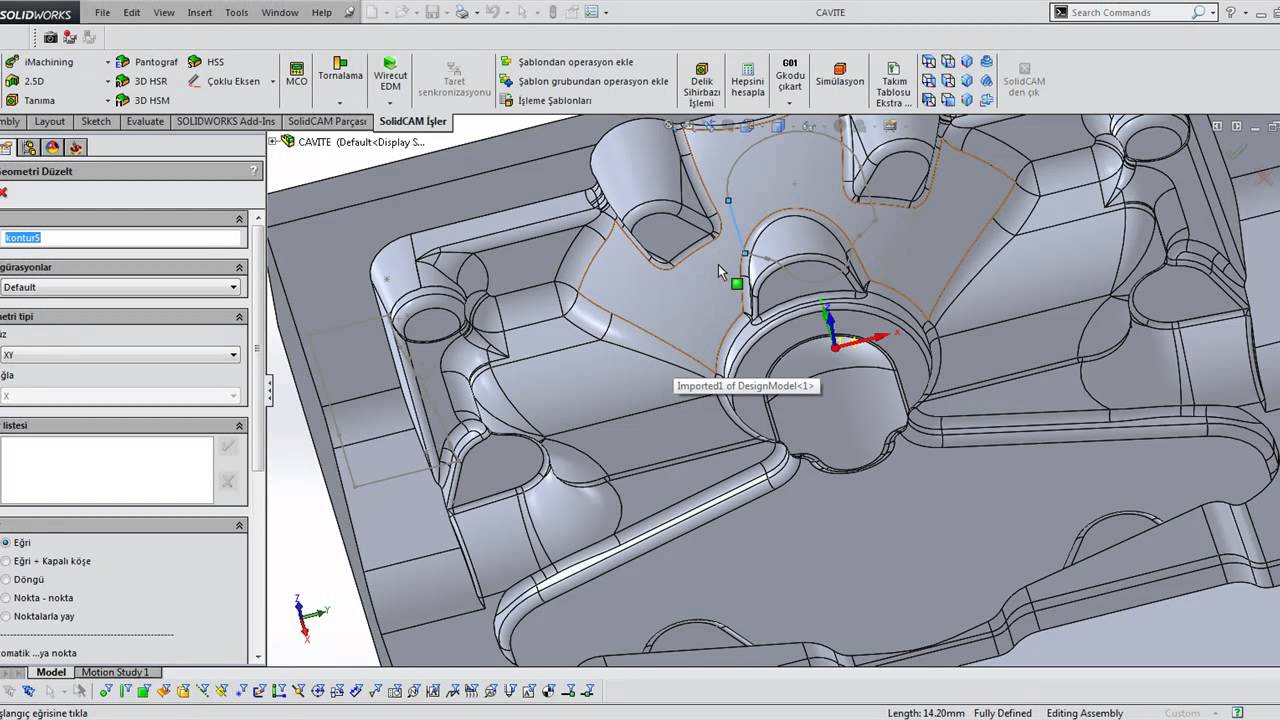
Task: Open the iMachining operation
Action: [39, 62]
